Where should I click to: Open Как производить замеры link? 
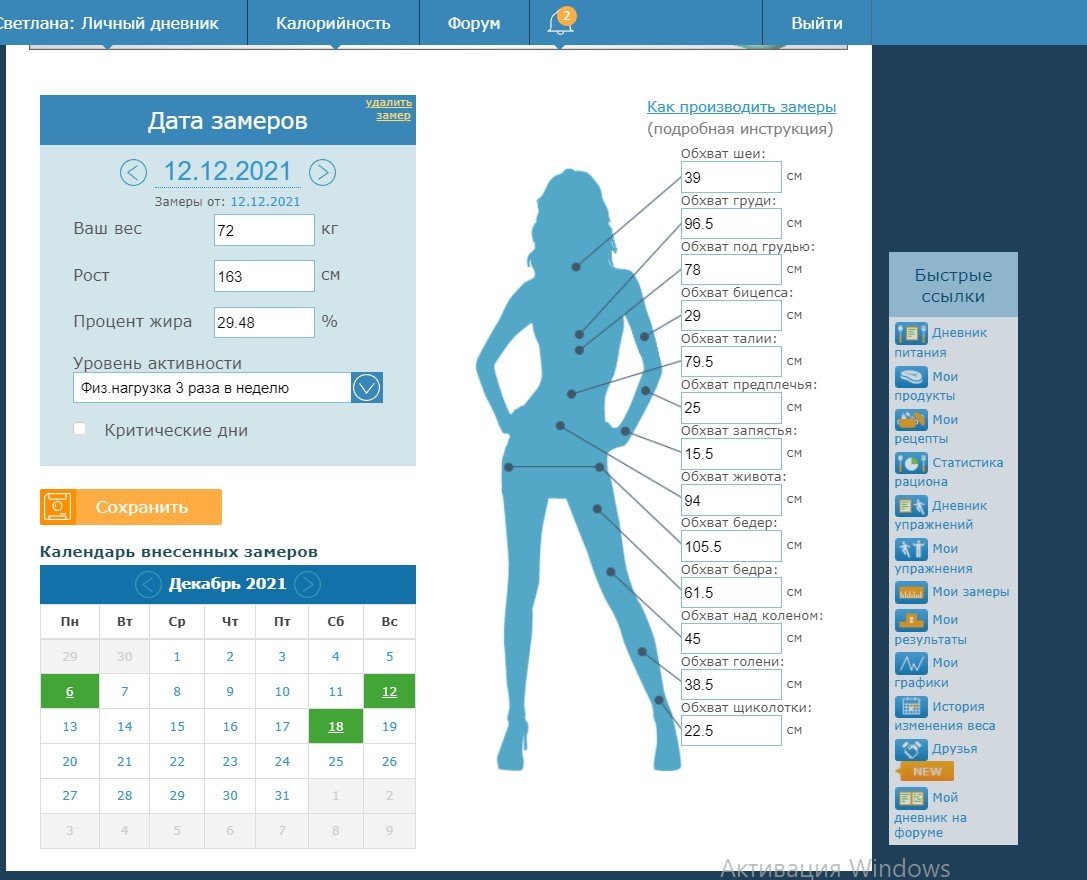pyautogui.click(x=741, y=107)
